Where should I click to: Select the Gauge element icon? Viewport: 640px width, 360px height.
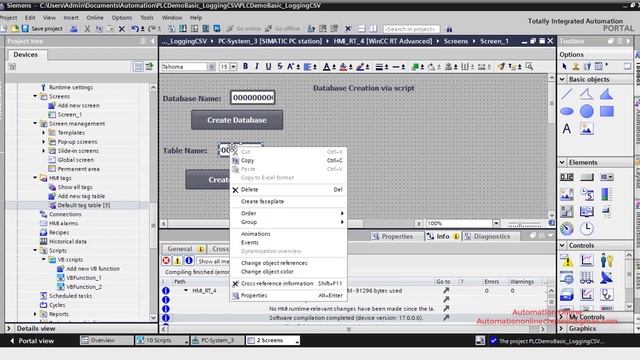[567, 229]
